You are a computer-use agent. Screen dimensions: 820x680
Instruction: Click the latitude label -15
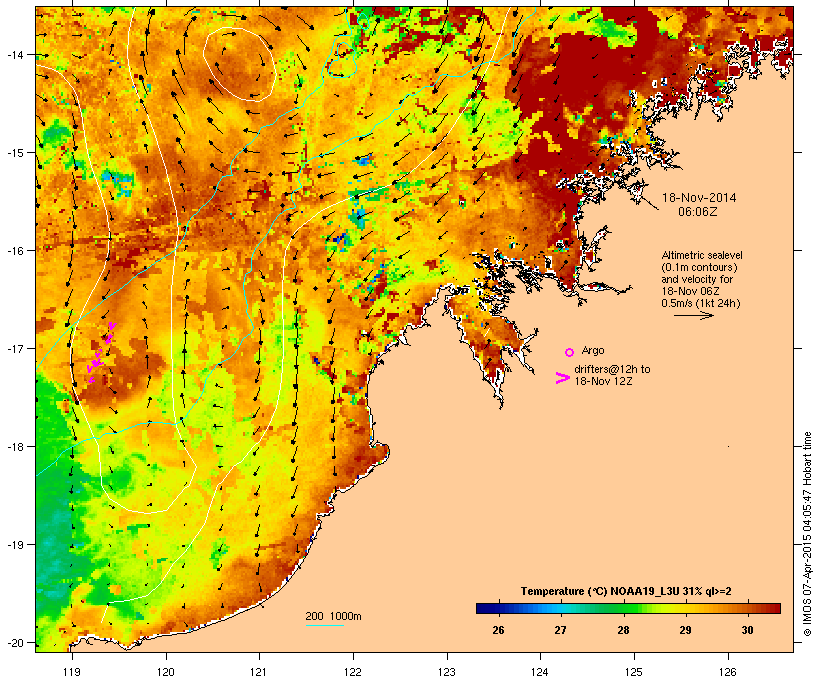14,153
